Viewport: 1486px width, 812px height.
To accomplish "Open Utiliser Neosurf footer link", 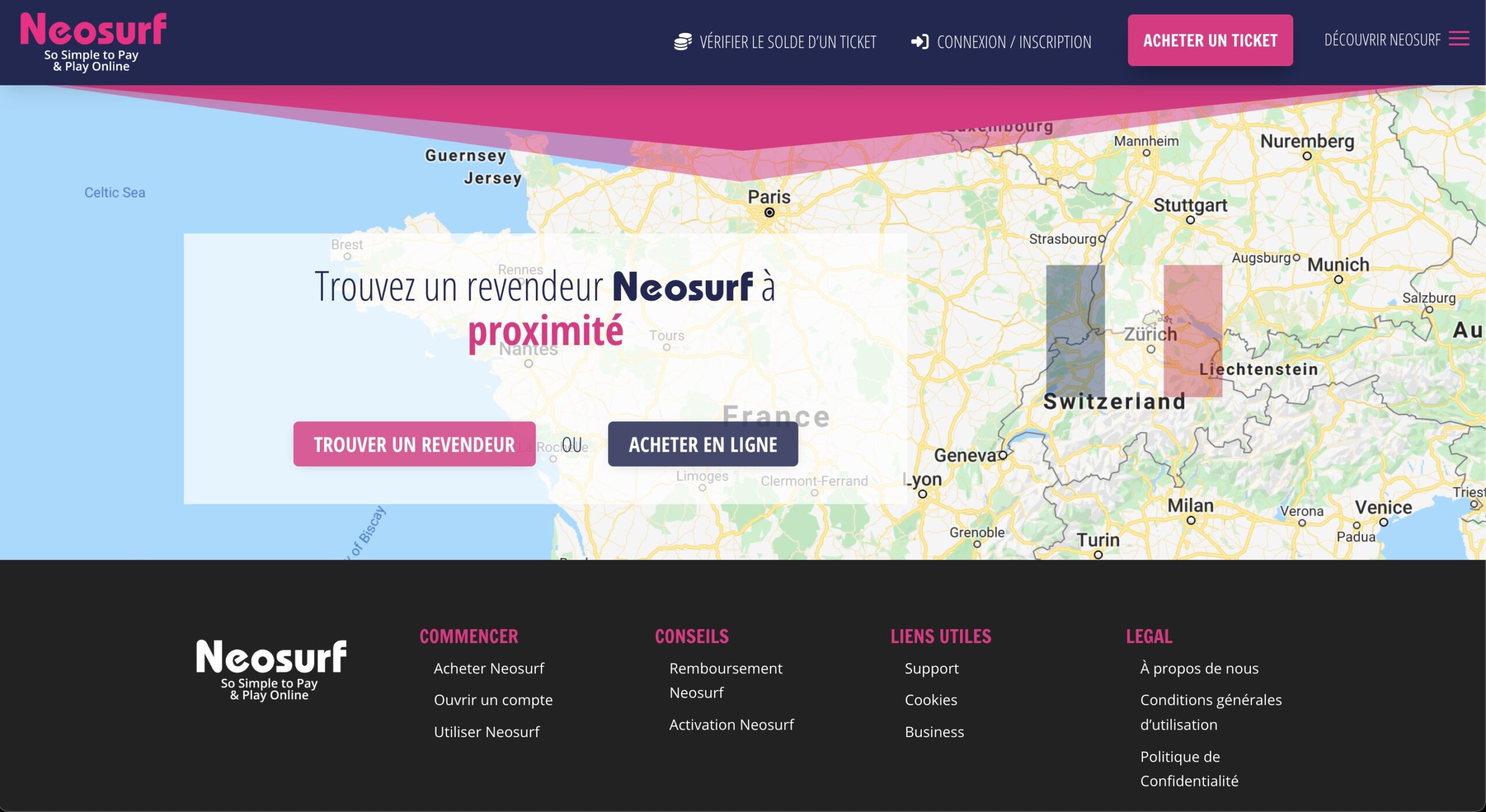I will (486, 732).
